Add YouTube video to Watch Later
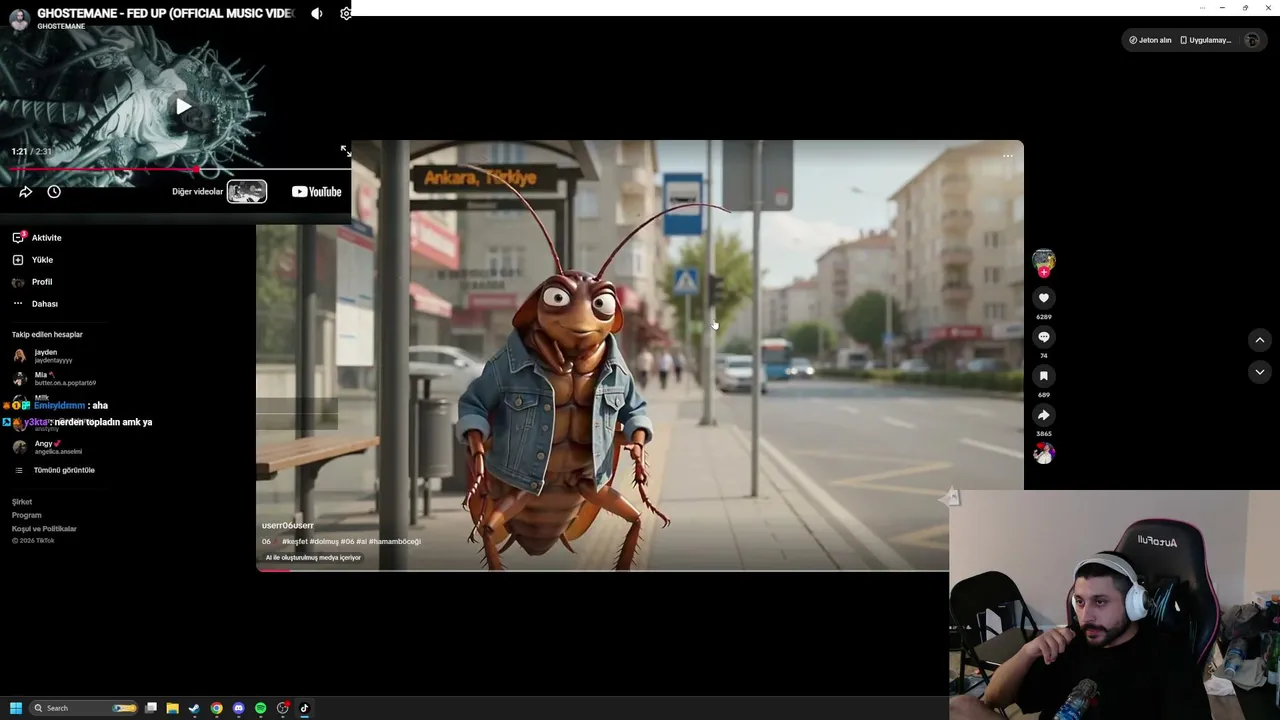The width and height of the screenshot is (1280, 720). [x=54, y=192]
